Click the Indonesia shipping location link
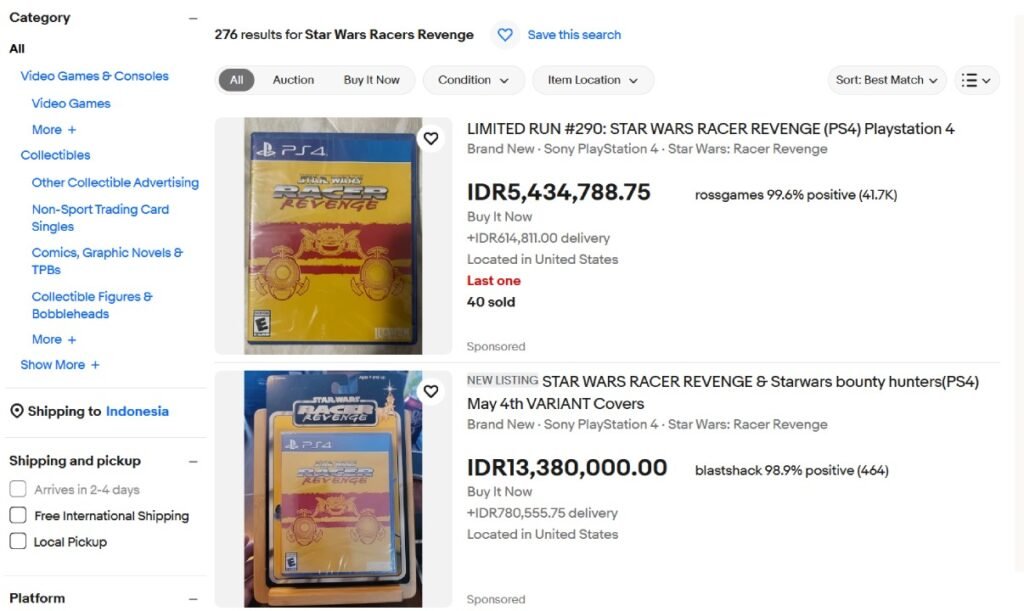Viewport: 1024px width, 611px height. pyautogui.click(x=137, y=412)
